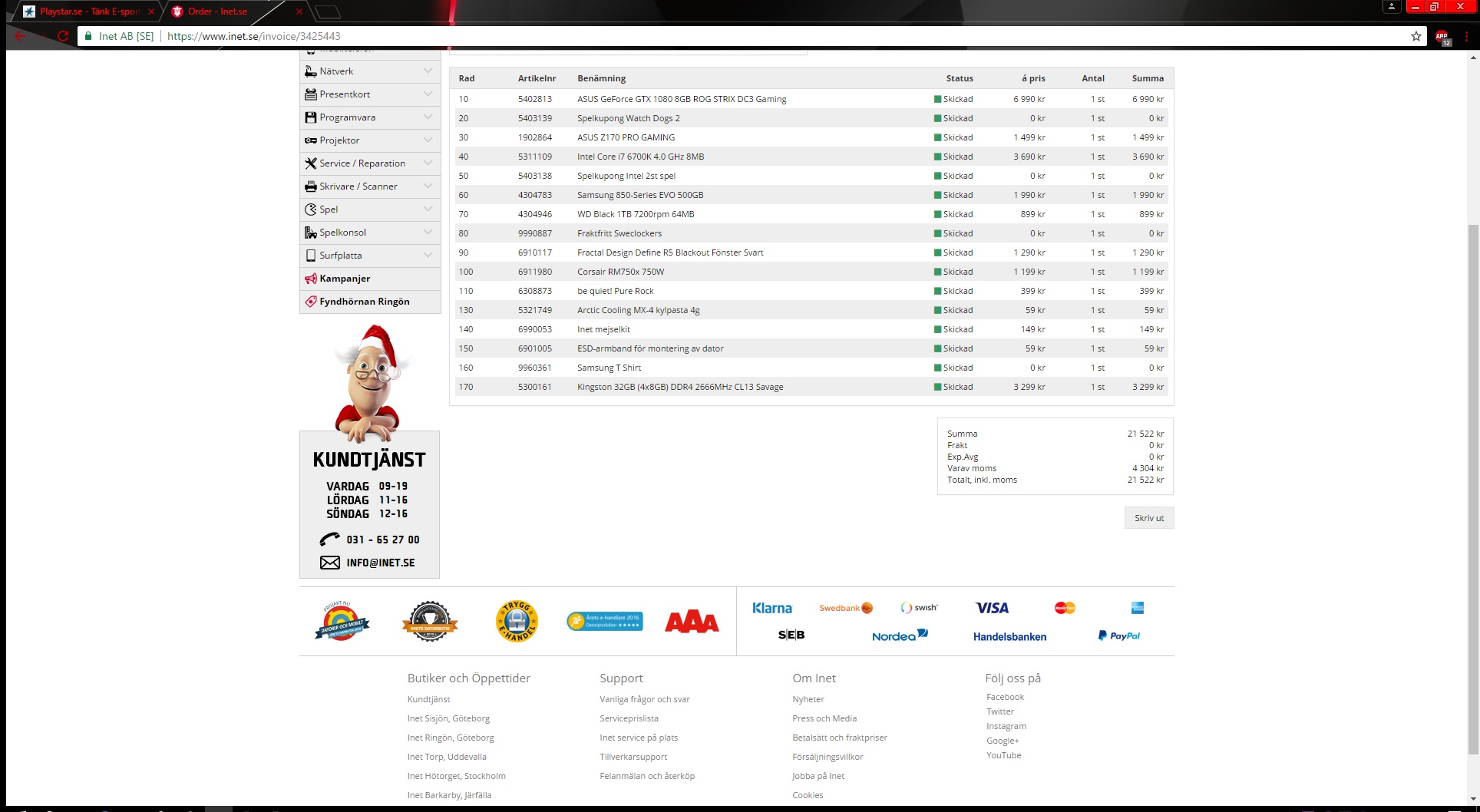
Task: Click the Spelkonsol category icon
Action: click(311, 233)
